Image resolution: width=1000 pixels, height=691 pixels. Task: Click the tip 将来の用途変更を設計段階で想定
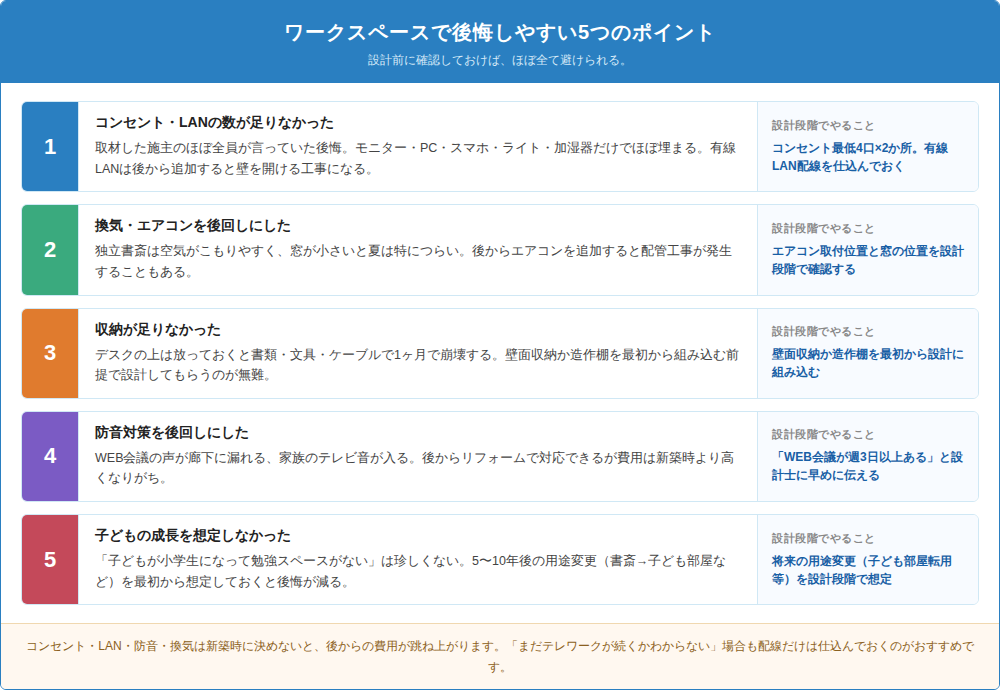[862, 570]
